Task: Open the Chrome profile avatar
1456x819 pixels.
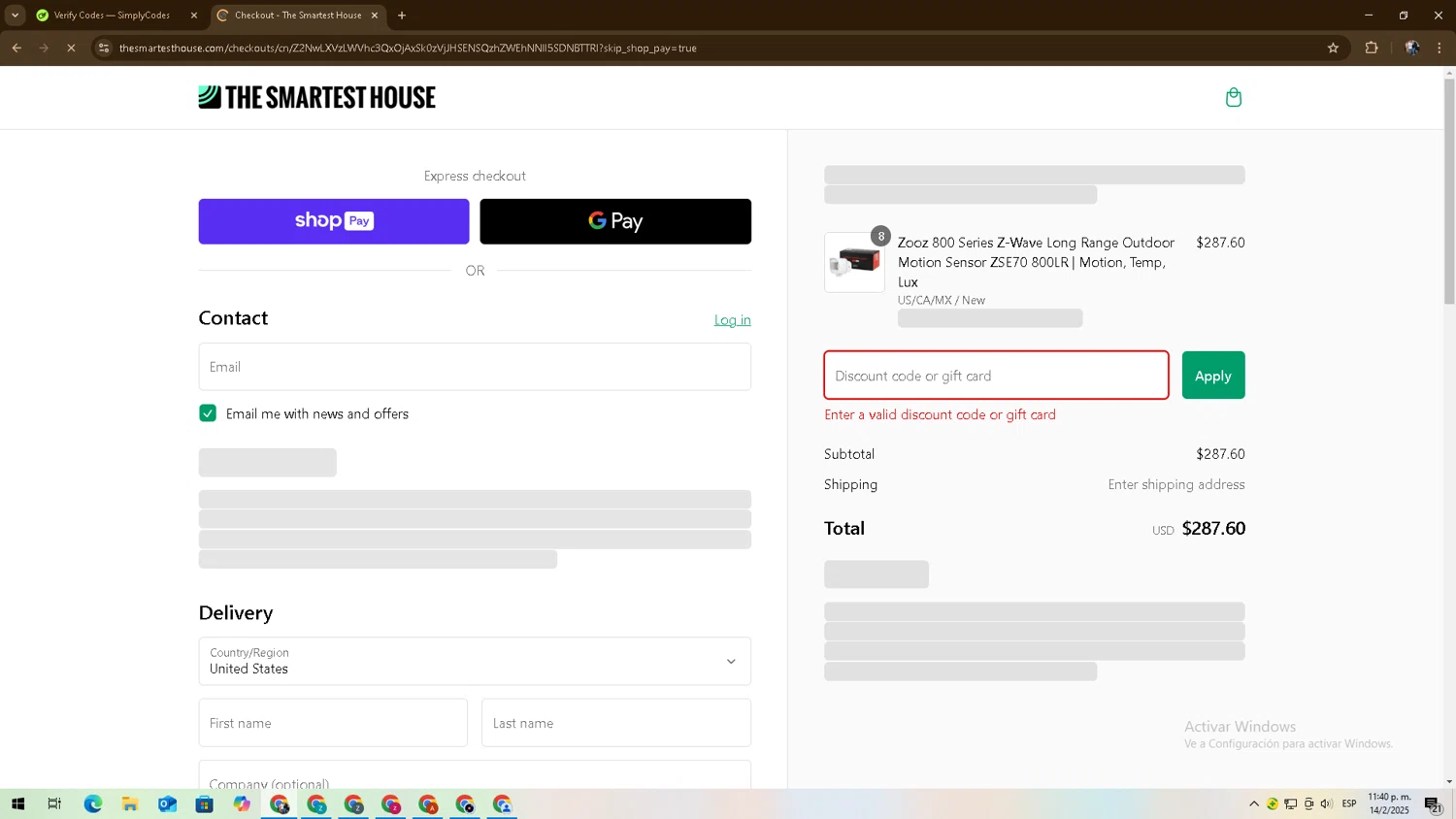Action: click(x=1412, y=48)
